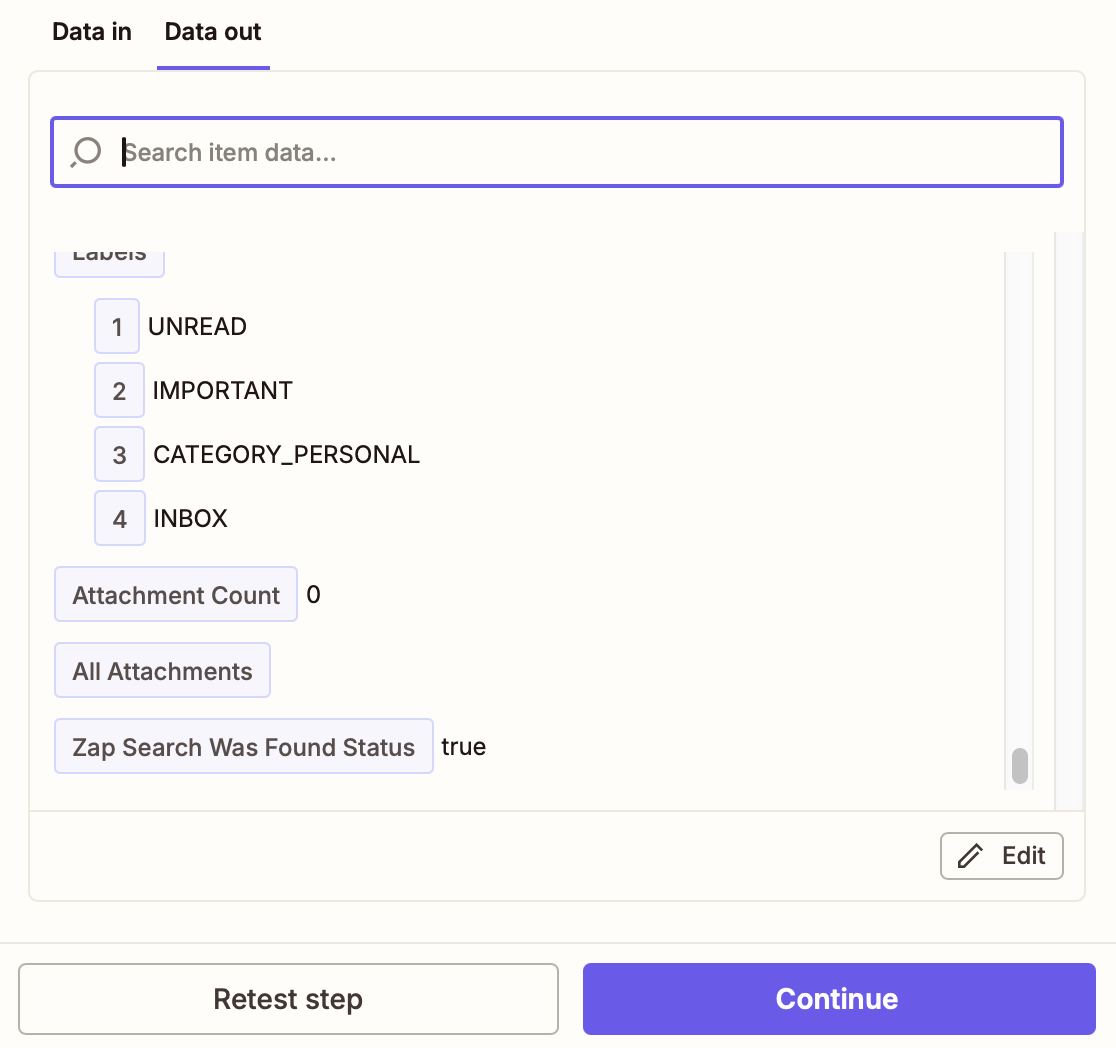Click the data list scrollbar thumb
This screenshot has height=1048, width=1116.
coord(1020,766)
